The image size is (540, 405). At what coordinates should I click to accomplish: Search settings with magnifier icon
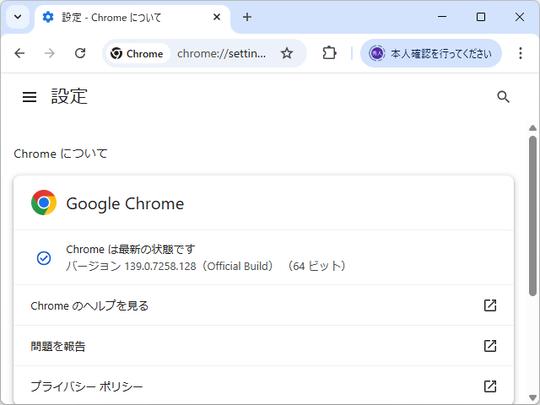(x=503, y=97)
